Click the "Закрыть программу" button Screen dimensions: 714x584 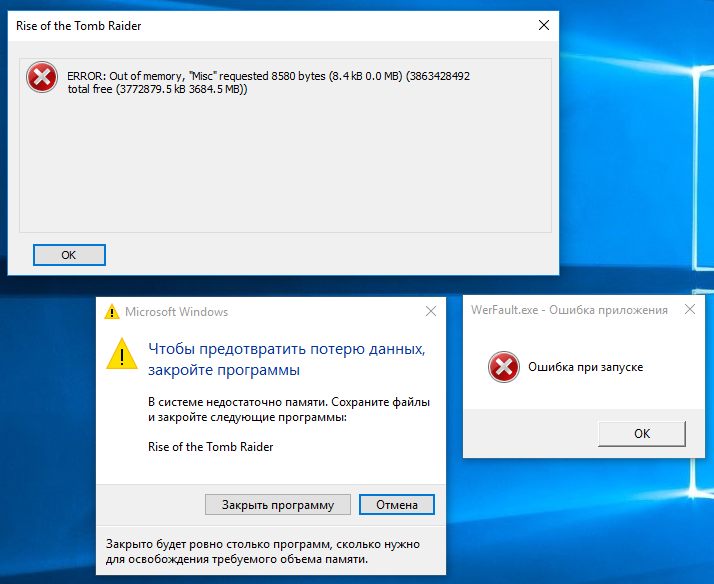[278, 505]
